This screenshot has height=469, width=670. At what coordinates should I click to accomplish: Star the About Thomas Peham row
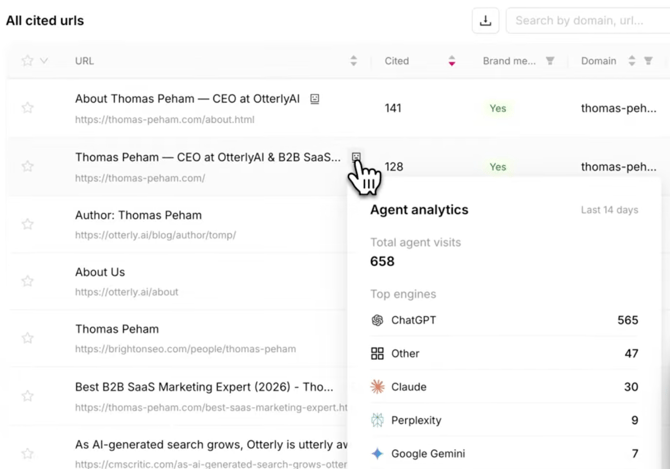tap(28, 108)
